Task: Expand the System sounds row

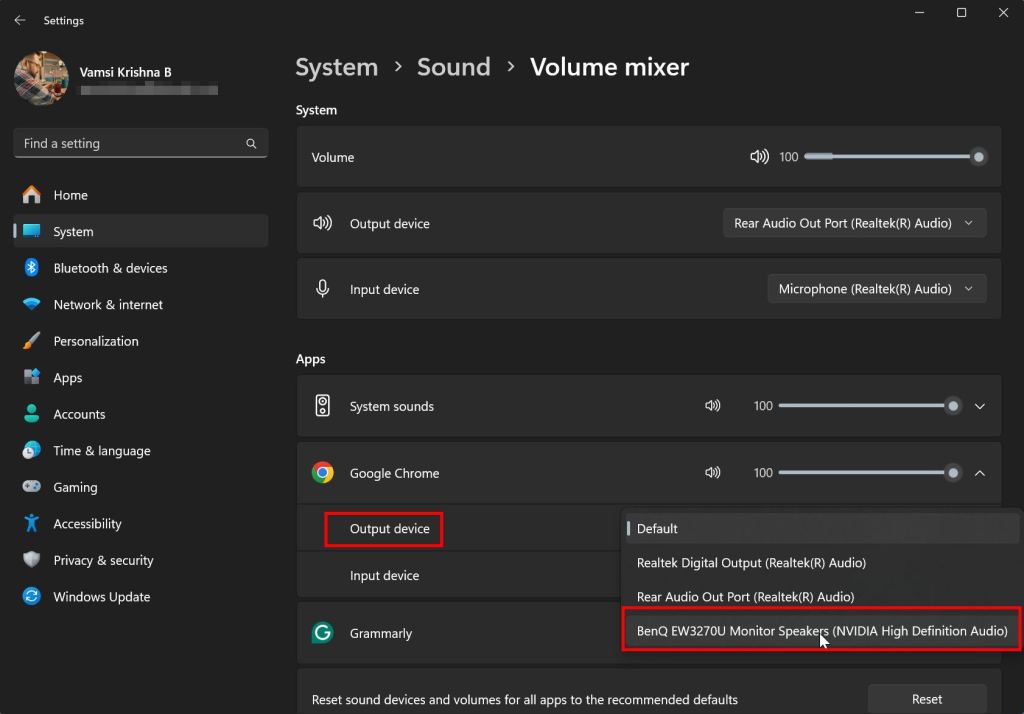Action: (x=980, y=406)
